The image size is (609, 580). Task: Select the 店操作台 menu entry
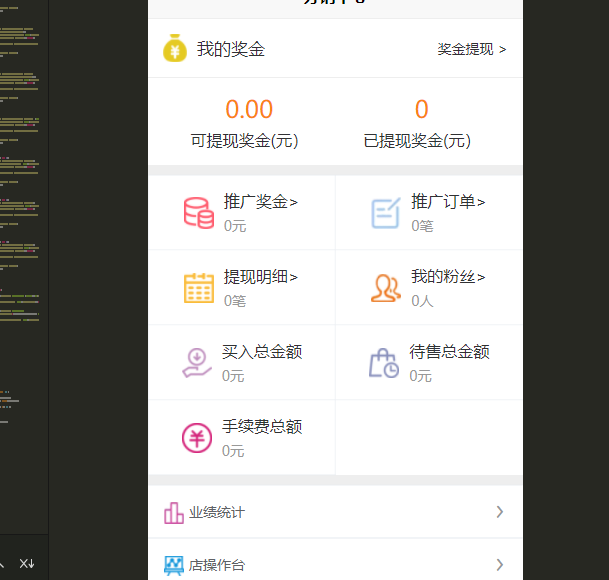tap(217, 566)
